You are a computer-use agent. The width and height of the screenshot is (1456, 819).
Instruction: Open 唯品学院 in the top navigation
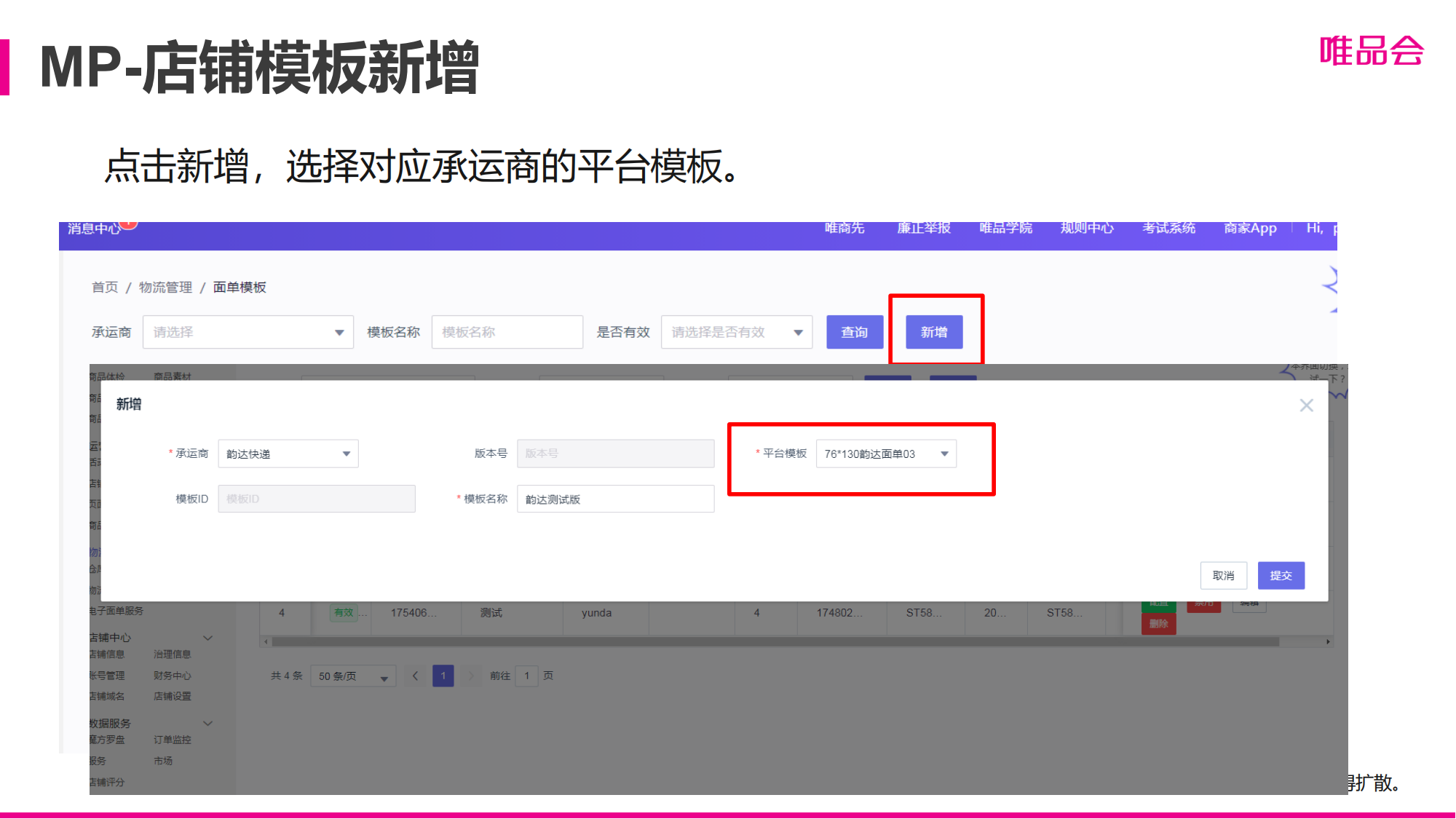(1005, 228)
